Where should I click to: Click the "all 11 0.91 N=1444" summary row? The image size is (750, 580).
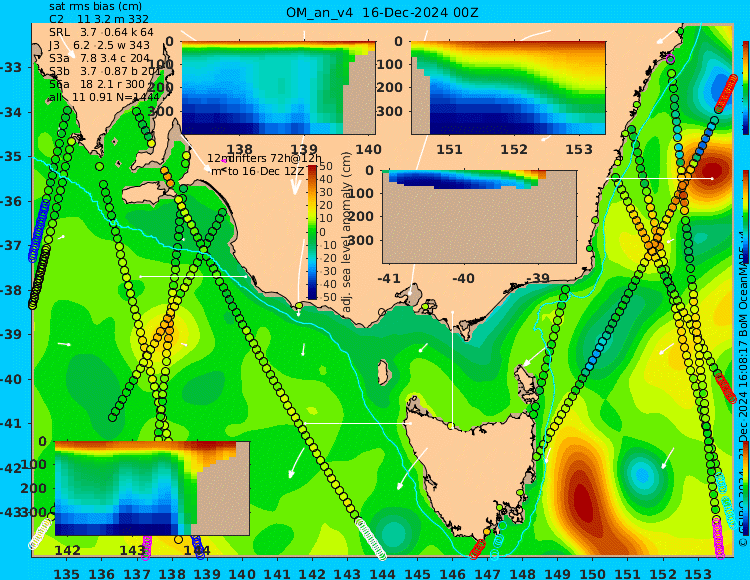click(x=104, y=97)
